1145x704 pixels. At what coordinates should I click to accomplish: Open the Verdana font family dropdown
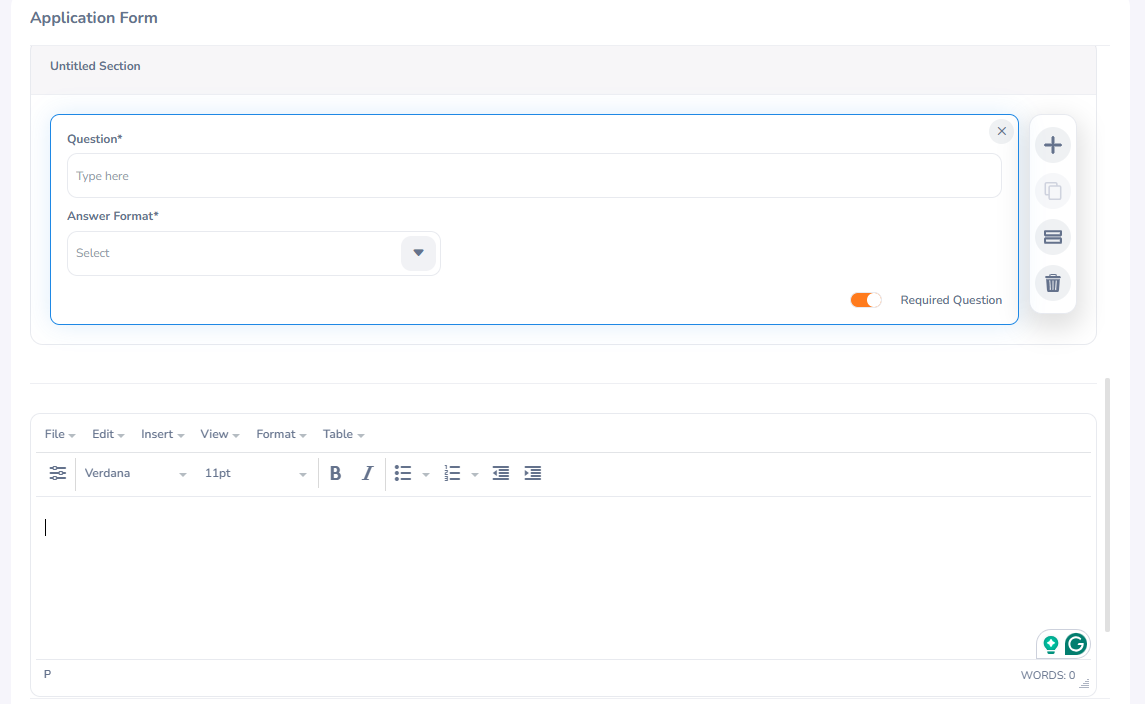click(x=136, y=474)
